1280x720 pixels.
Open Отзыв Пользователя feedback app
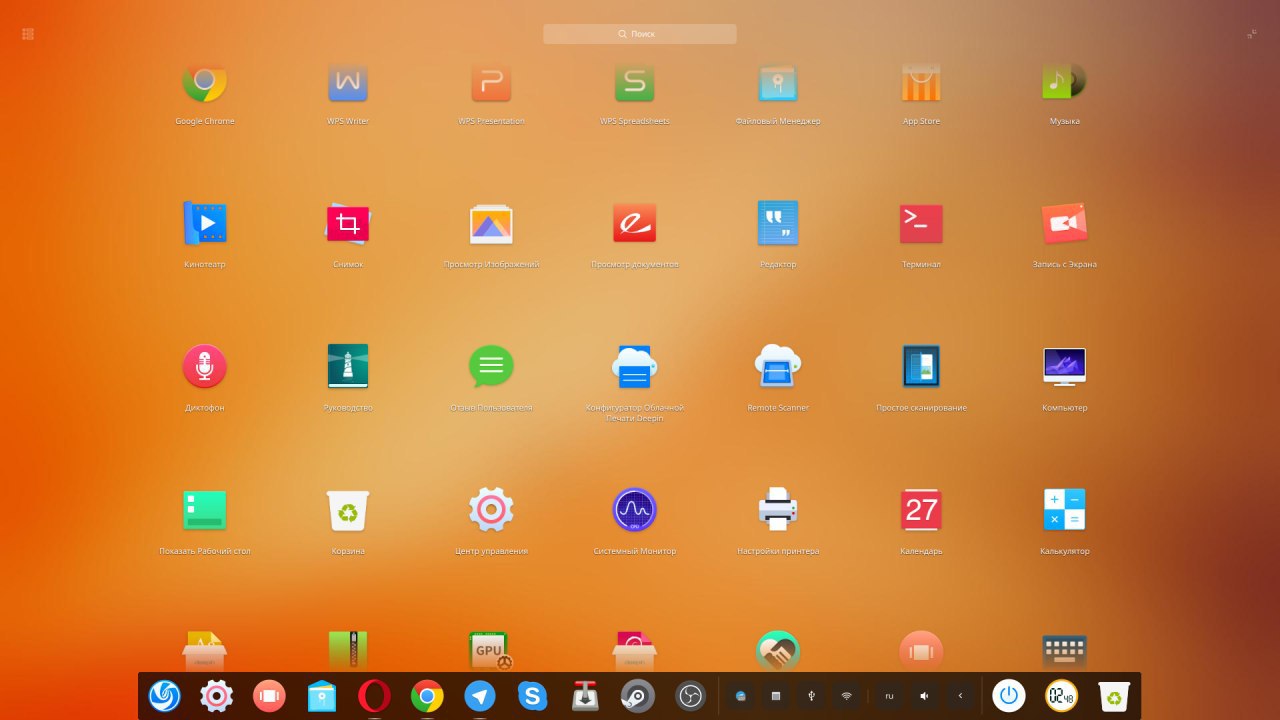point(491,366)
